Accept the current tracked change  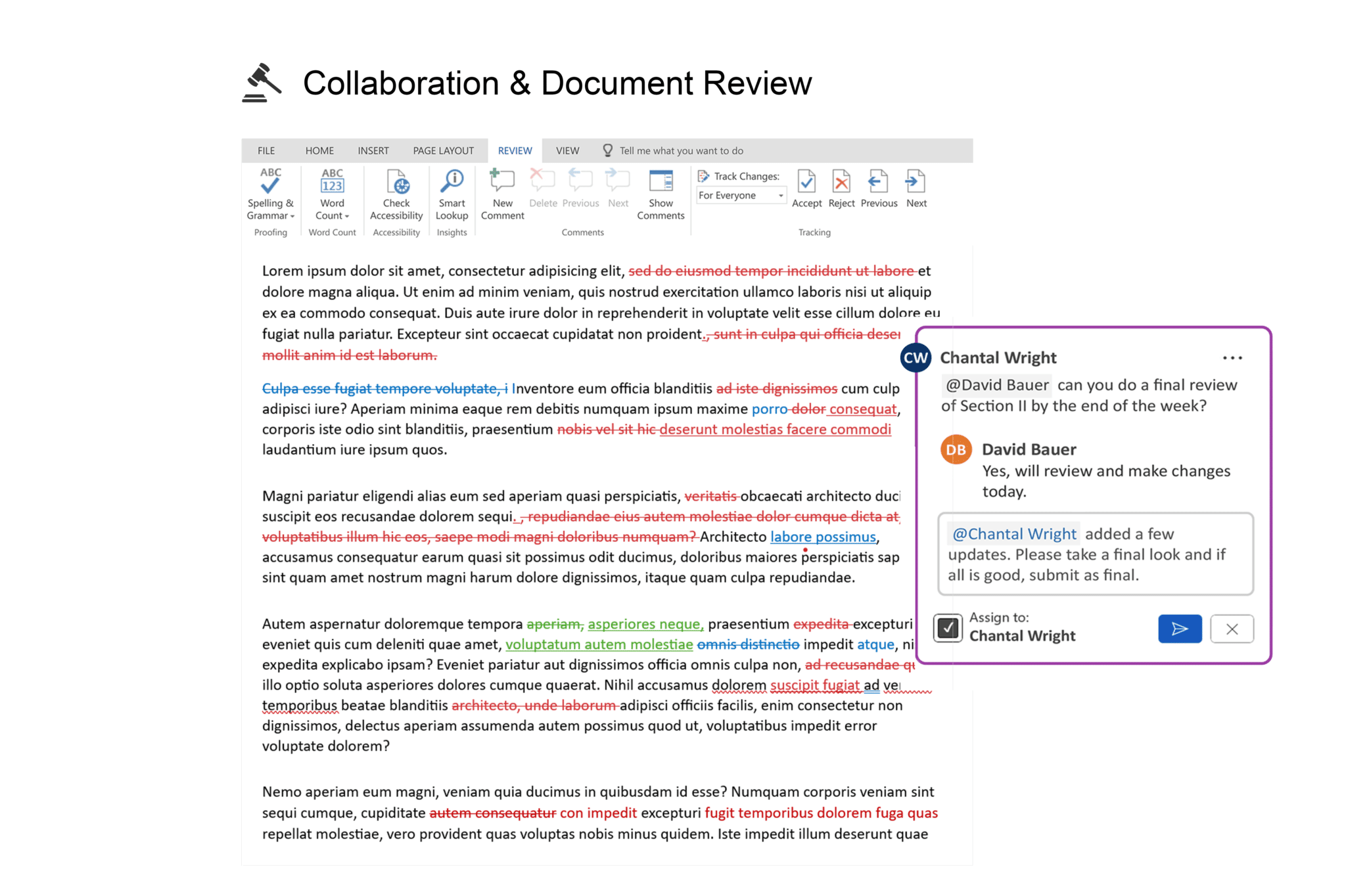pyautogui.click(x=807, y=190)
